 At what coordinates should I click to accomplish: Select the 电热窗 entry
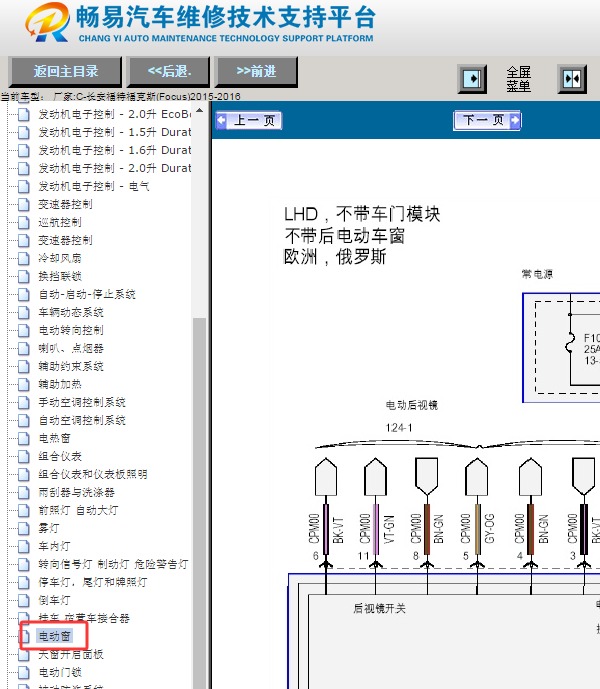55,439
